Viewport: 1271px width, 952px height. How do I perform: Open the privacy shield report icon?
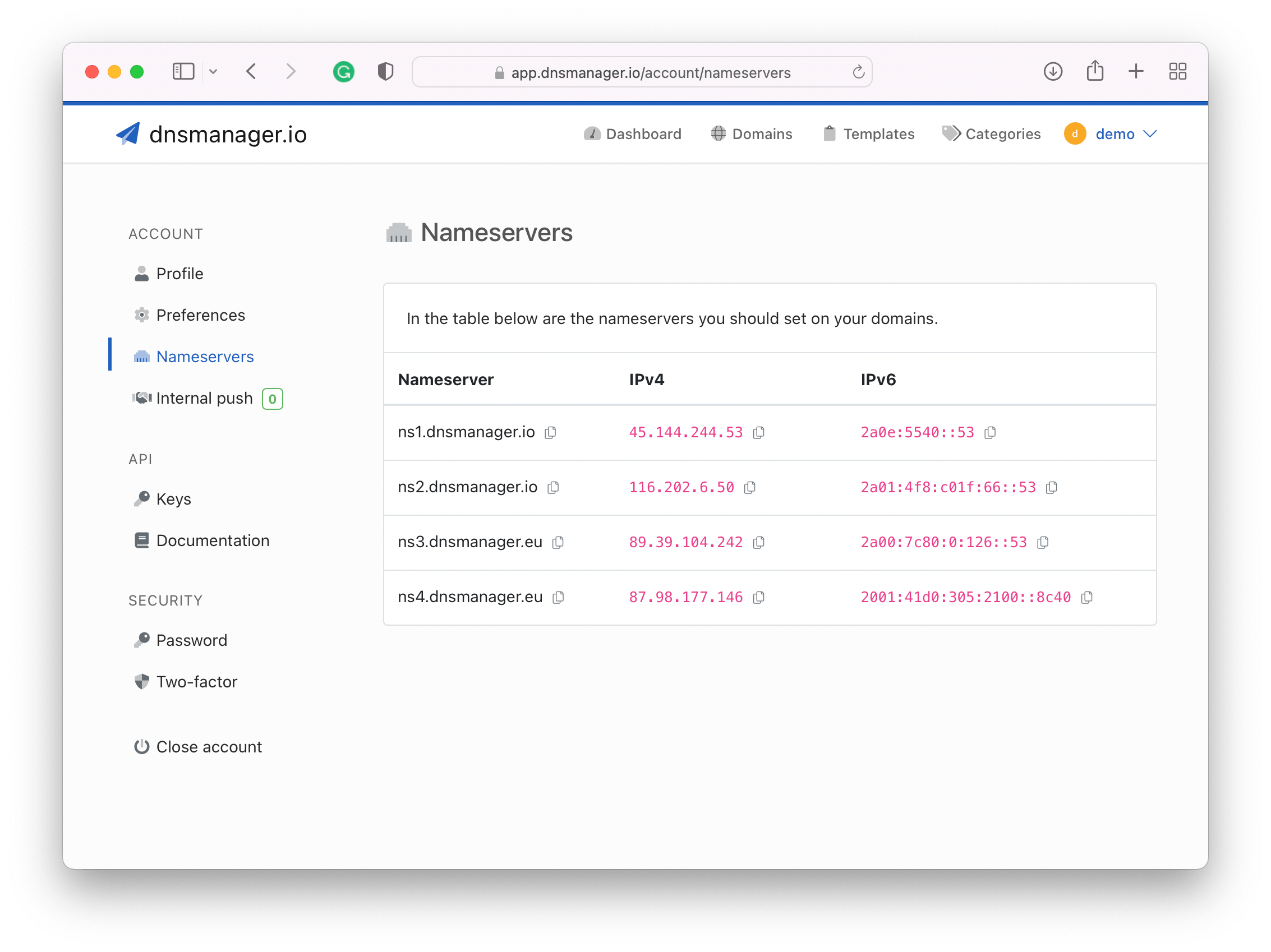(385, 72)
